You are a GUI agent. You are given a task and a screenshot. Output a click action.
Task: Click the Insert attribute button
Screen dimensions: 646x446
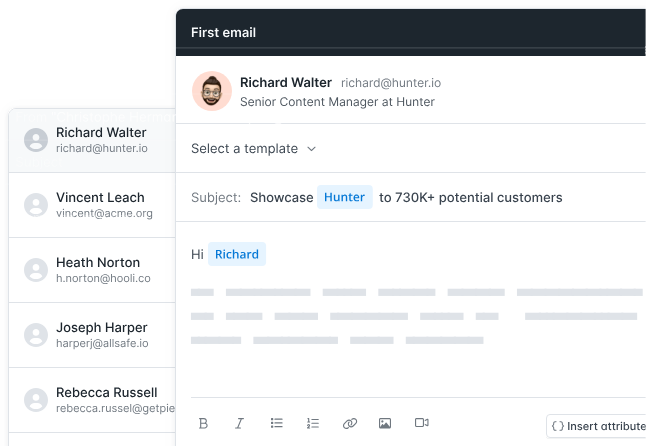(596, 426)
